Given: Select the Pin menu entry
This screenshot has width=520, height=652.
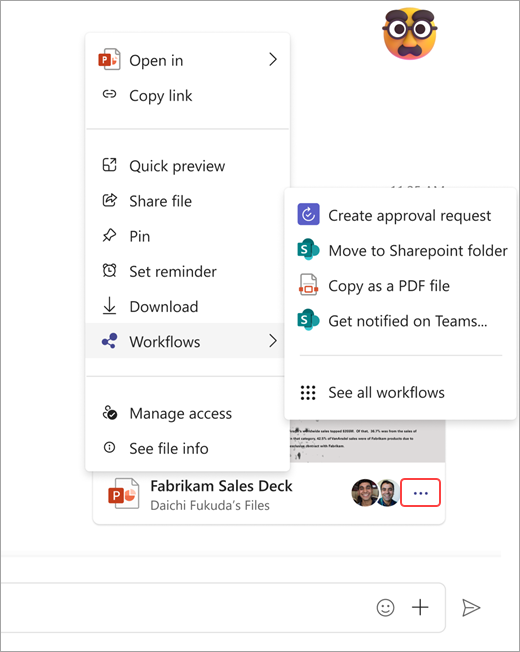Looking at the screenshot, I should [x=187, y=236].
